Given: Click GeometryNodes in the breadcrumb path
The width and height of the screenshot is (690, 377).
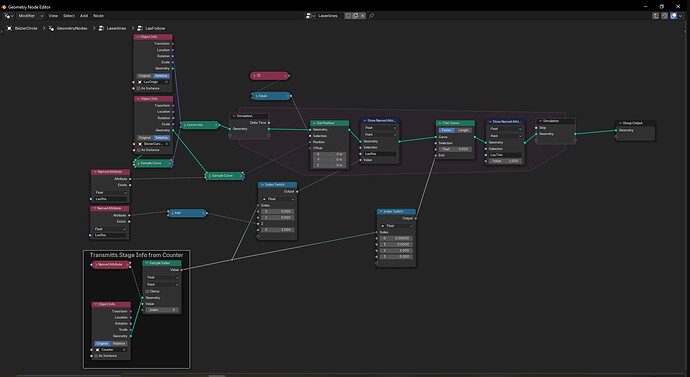Looking at the screenshot, I should (x=72, y=28).
